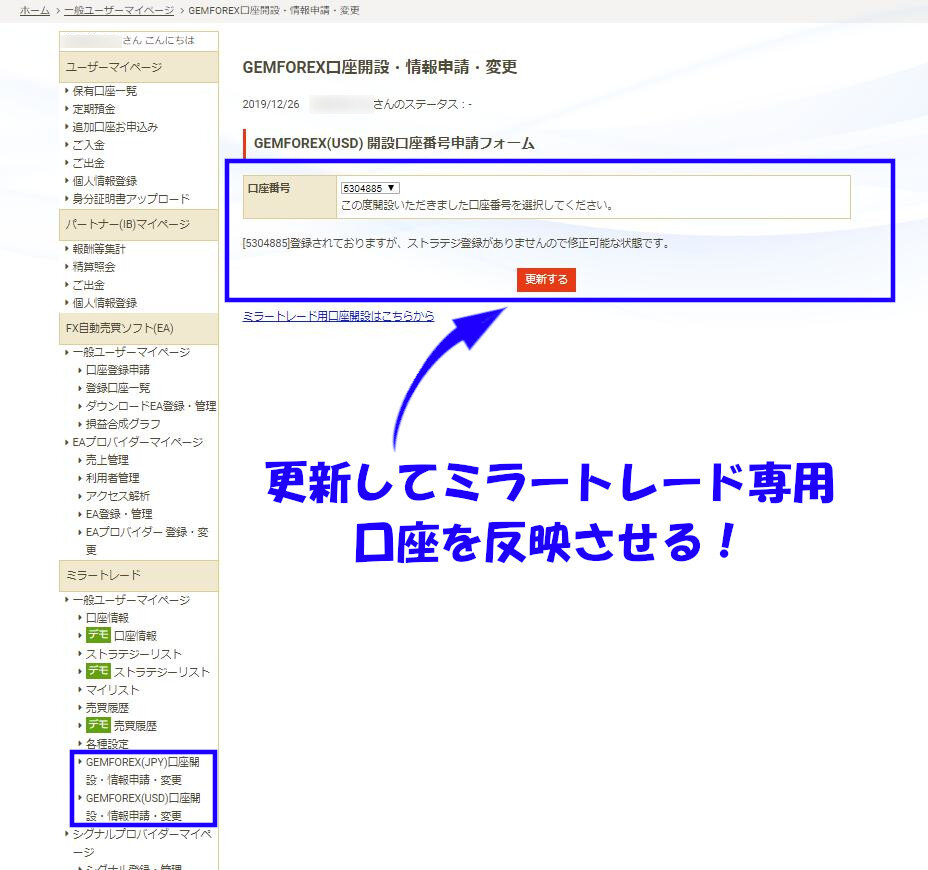Go to the ご入金 deposit page
This screenshot has height=870, width=928.
88,145
